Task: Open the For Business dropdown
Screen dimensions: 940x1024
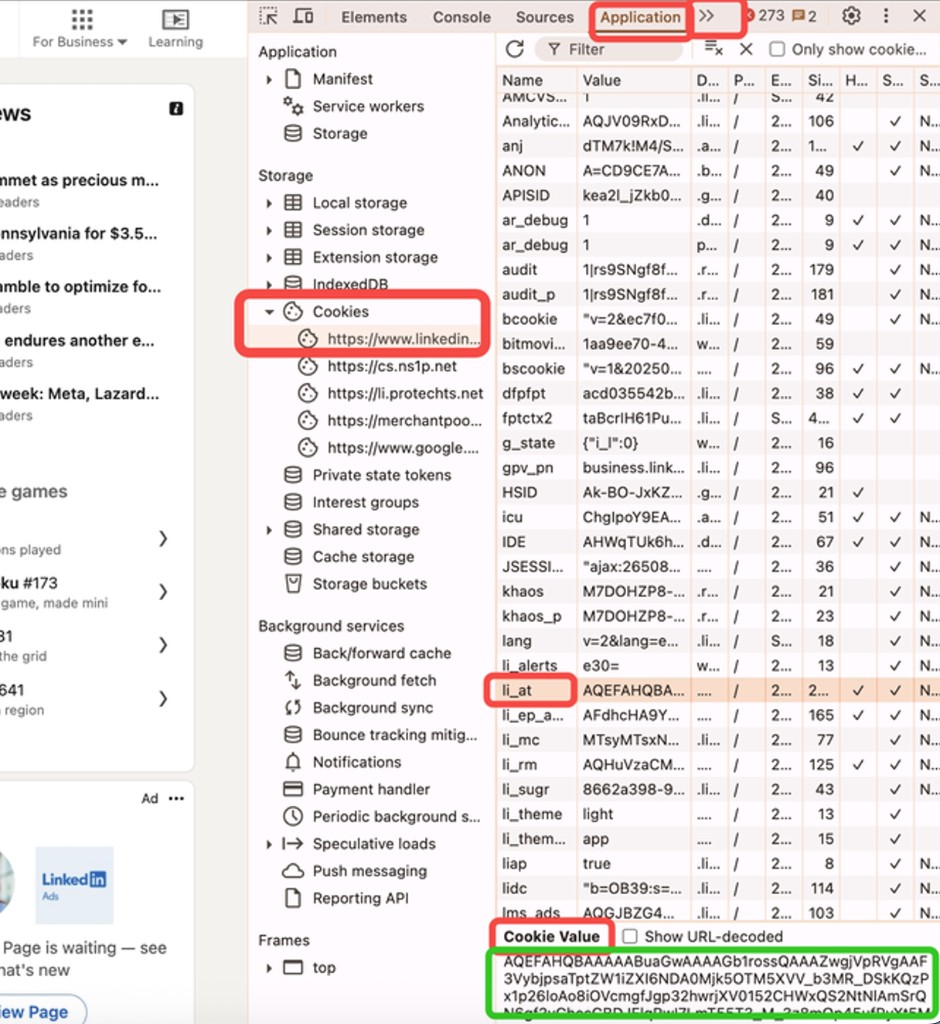Action: click(80, 42)
